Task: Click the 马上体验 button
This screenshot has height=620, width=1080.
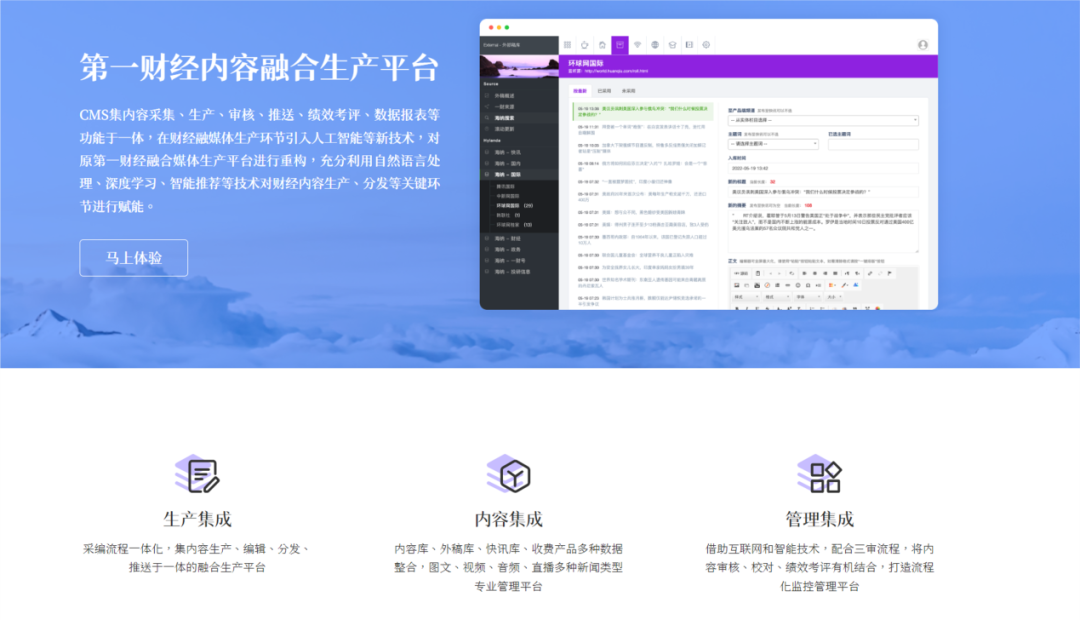Action: coord(134,258)
